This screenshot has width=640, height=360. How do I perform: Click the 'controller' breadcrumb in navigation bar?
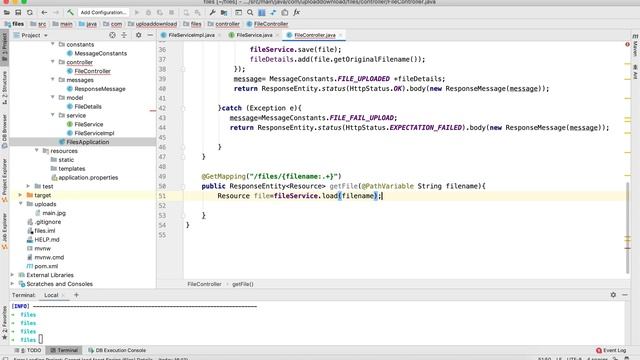click(x=227, y=24)
